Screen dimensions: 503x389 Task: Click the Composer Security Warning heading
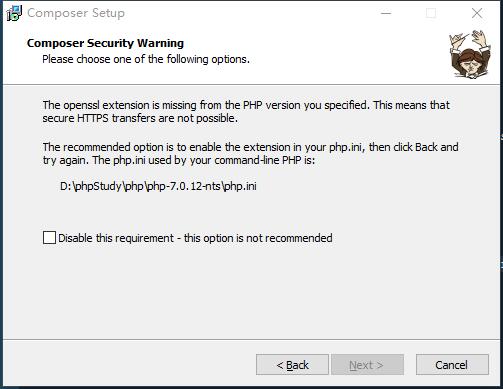point(105,43)
